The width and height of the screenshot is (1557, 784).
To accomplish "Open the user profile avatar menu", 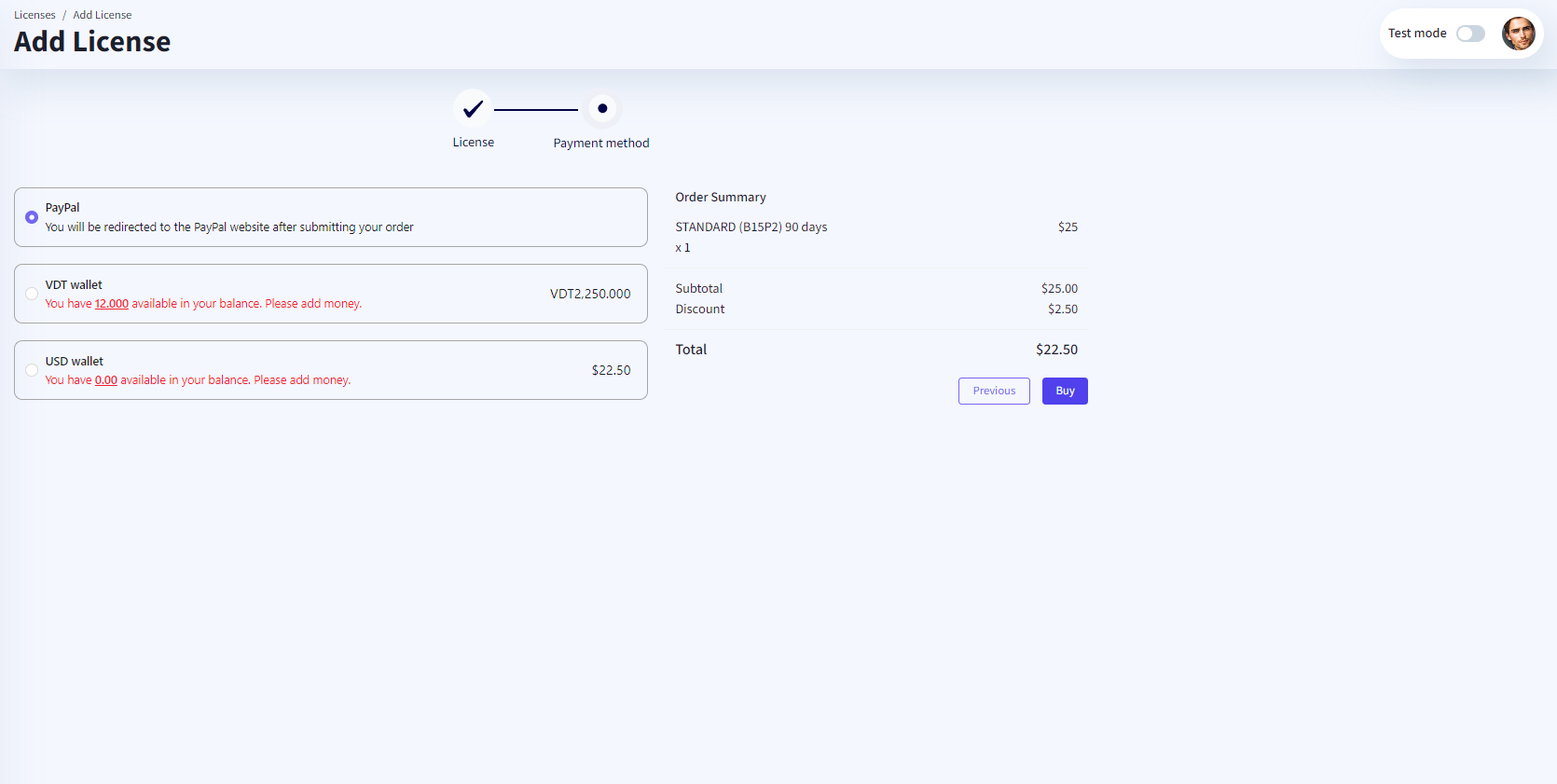I will (1518, 34).
